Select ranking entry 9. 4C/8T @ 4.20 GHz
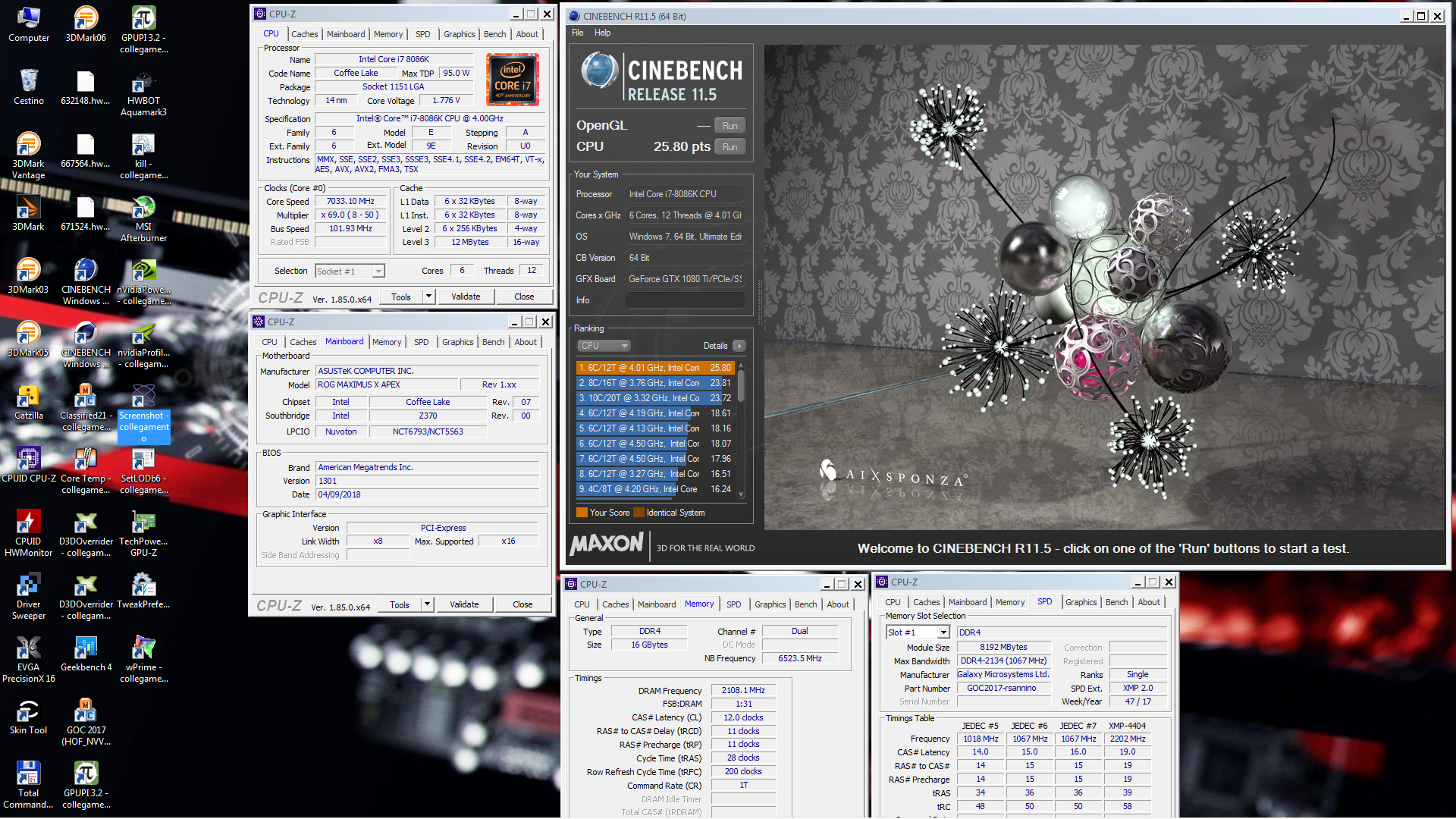Screen dimensions: 1456x819 [655, 489]
